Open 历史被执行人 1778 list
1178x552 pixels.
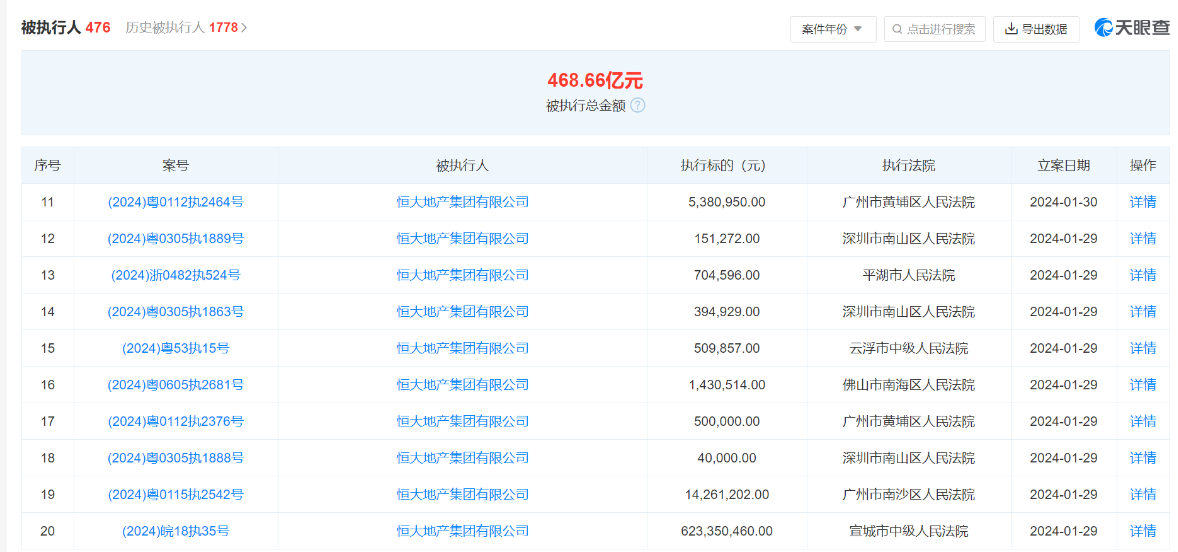click(x=186, y=28)
